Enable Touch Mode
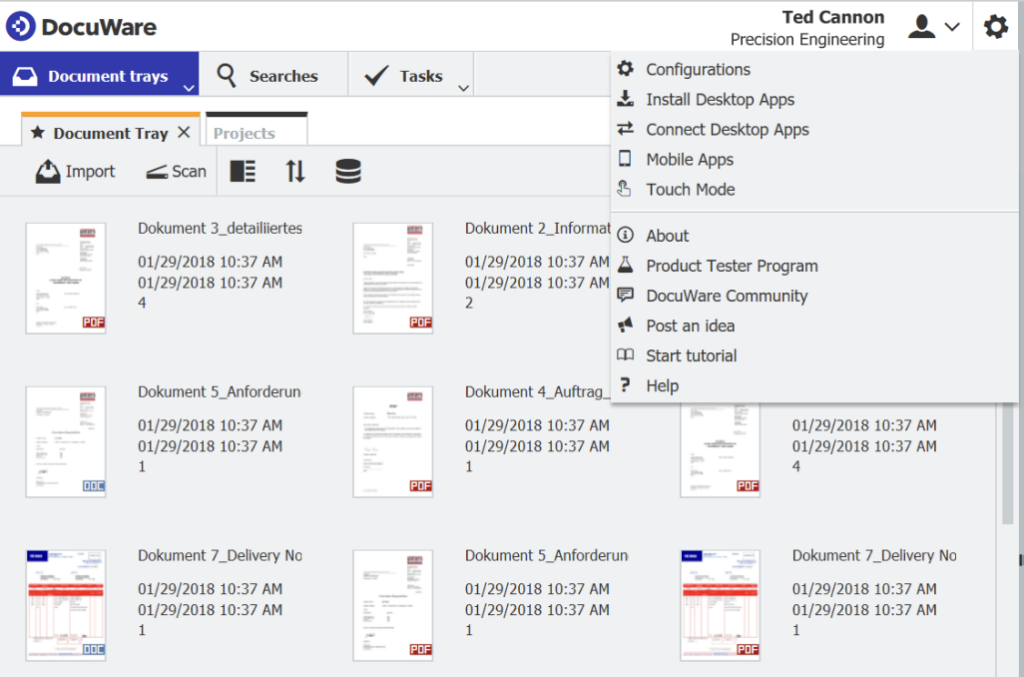This screenshot has height=677, width=1024. pos(814,189)
